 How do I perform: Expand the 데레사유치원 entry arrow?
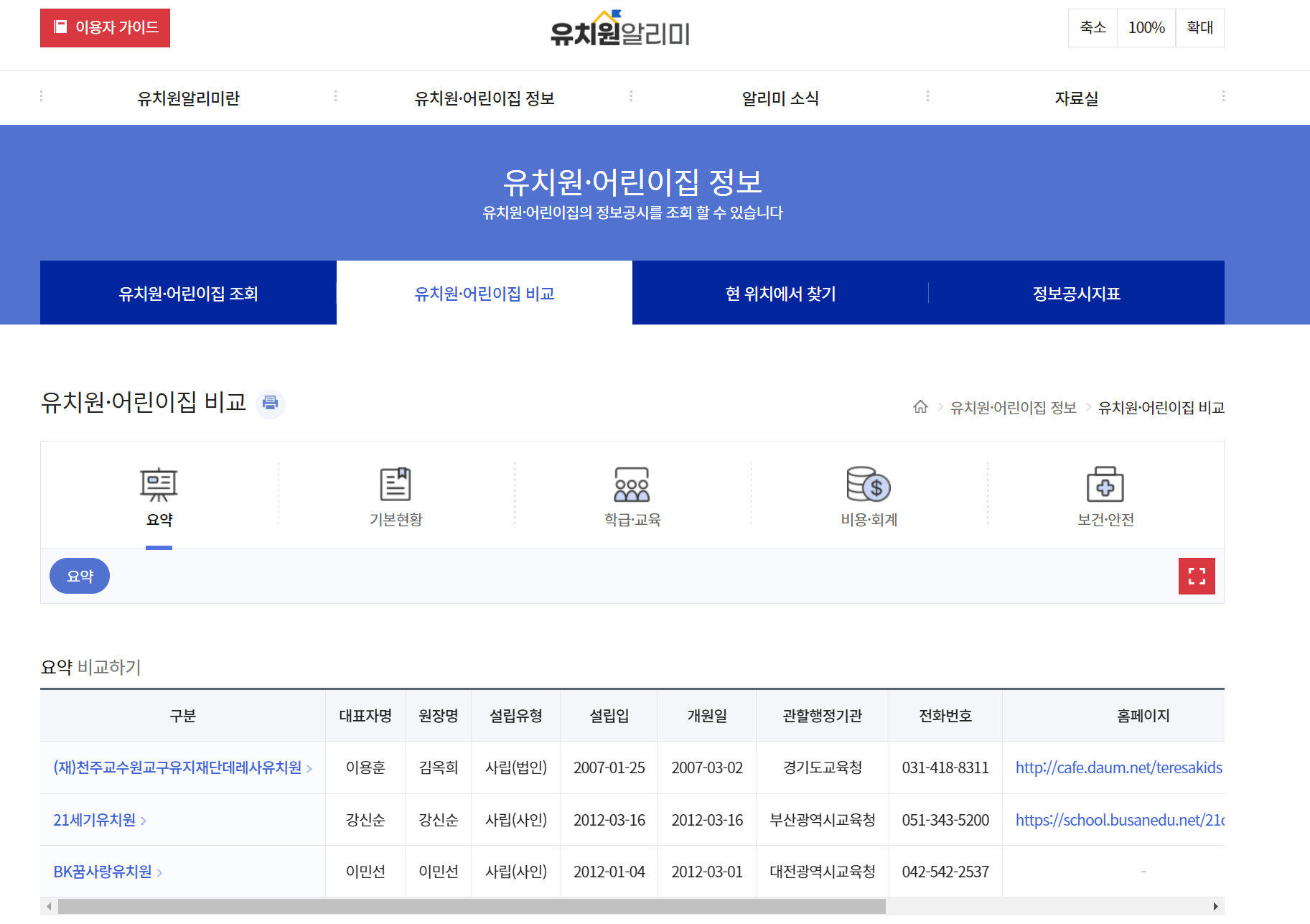pyautogui.click(x=310, y=768)
